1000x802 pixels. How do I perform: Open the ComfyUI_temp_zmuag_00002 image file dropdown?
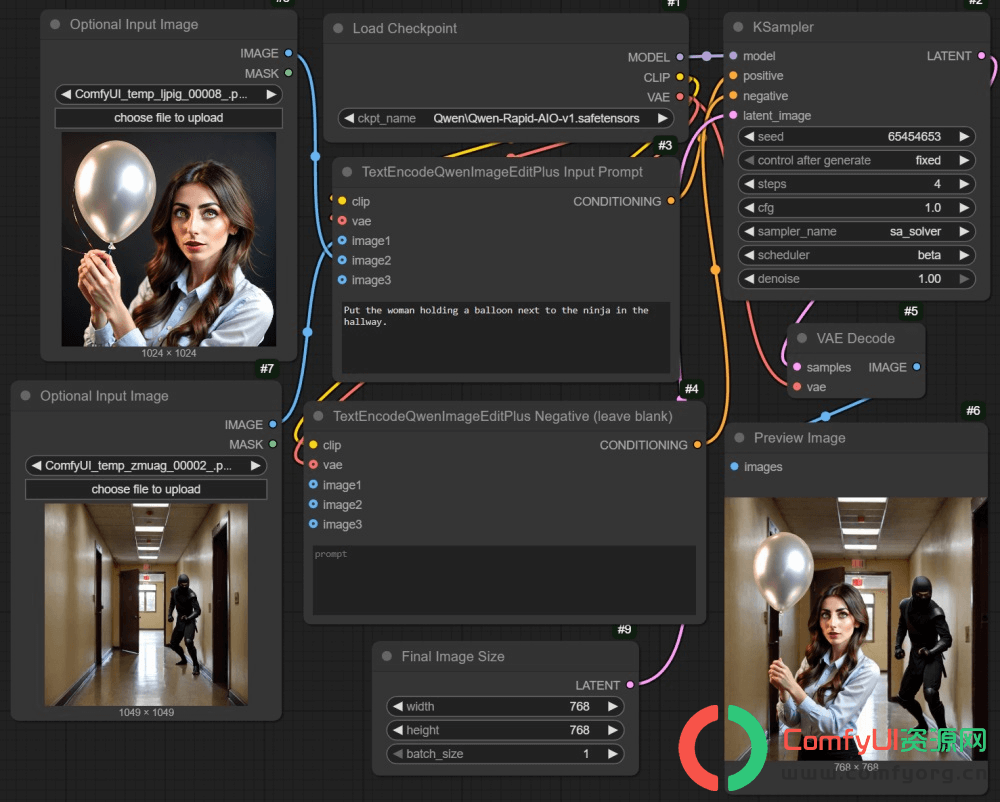coord(146,466)
